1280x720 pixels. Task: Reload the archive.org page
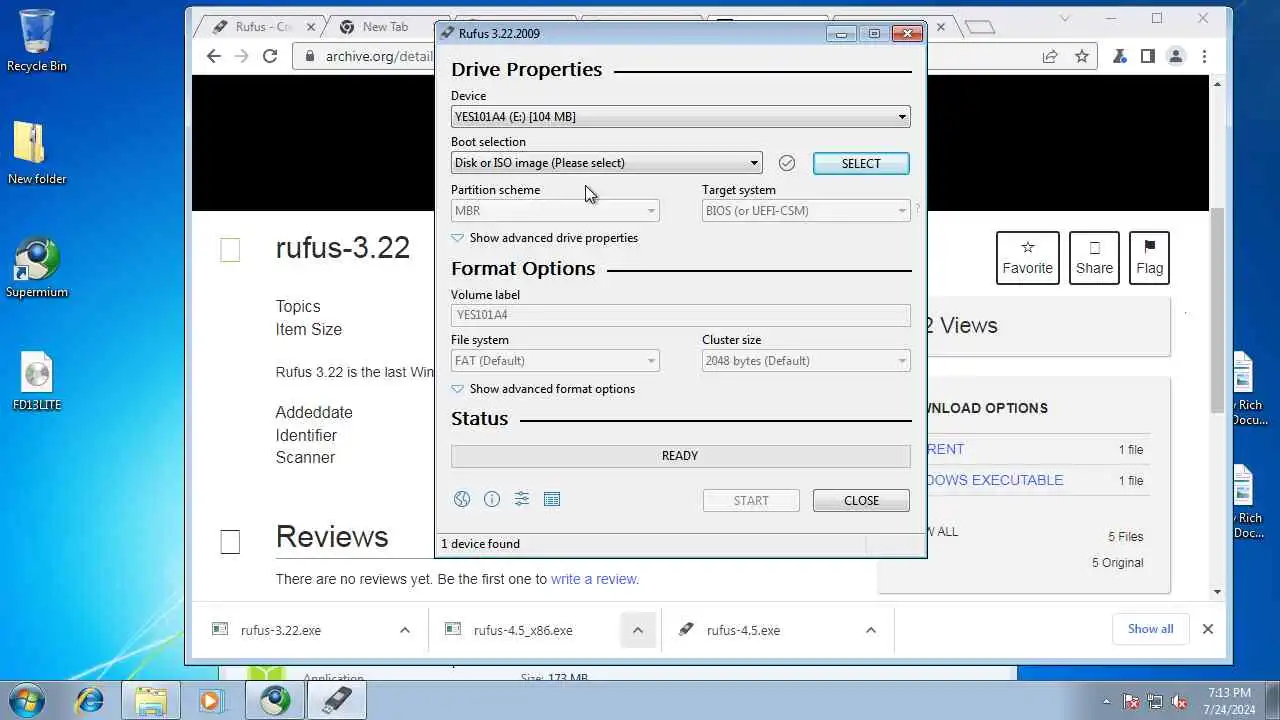point(270,56)
